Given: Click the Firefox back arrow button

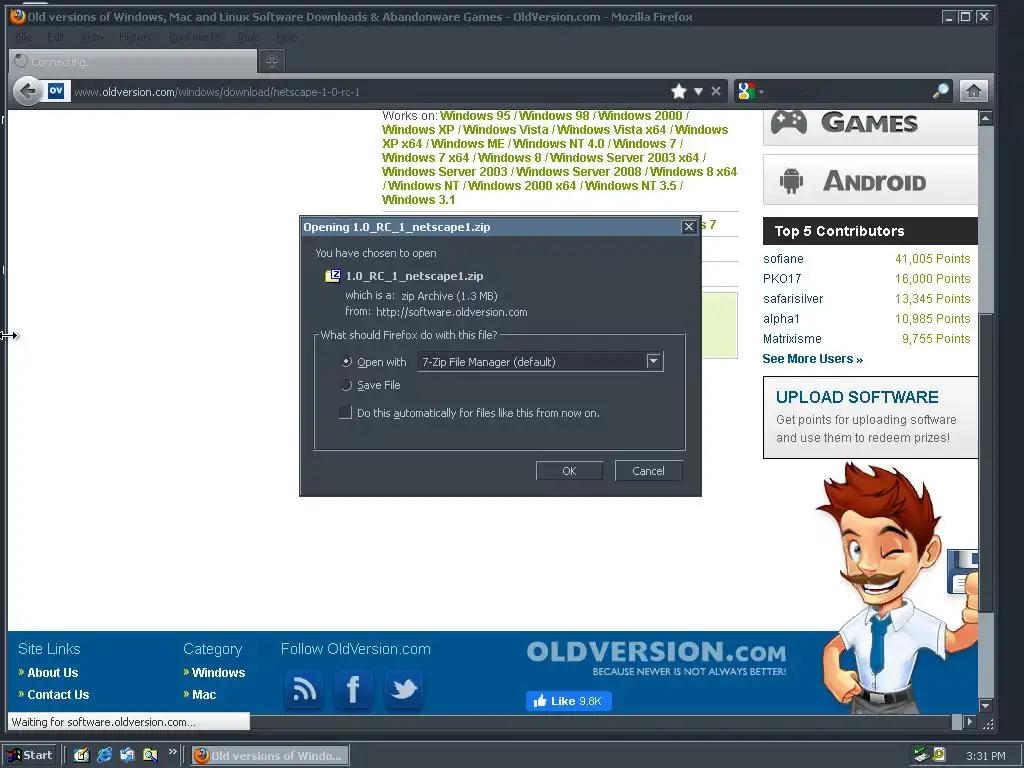Looking at the screenshot, I should tap(27, 91).
